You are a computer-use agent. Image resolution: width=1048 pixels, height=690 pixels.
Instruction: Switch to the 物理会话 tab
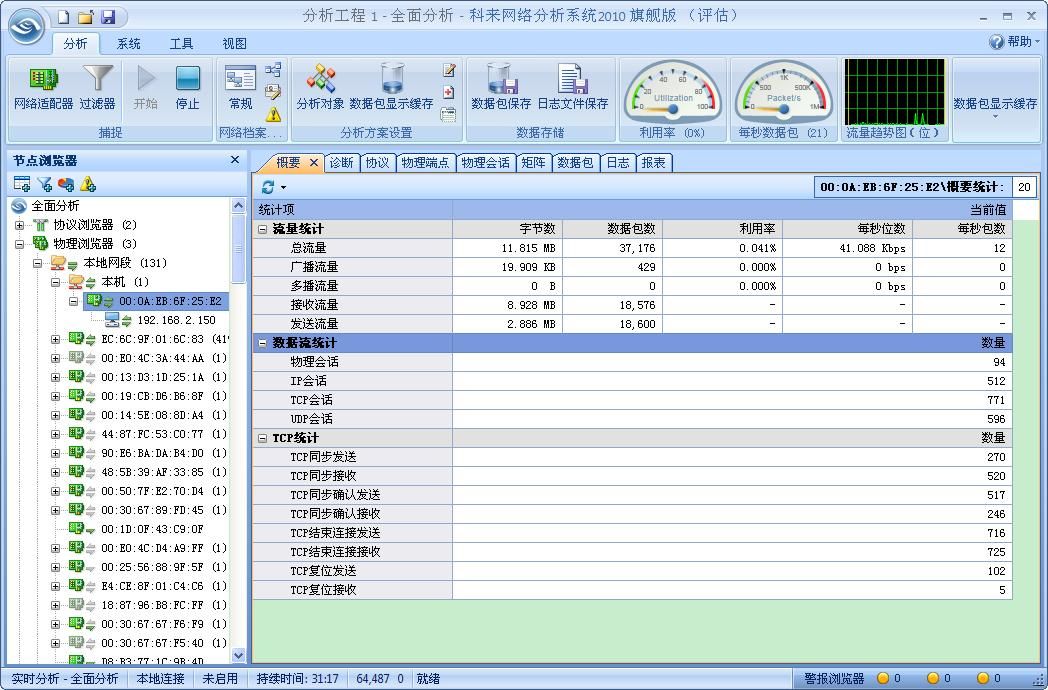(485, 162)
